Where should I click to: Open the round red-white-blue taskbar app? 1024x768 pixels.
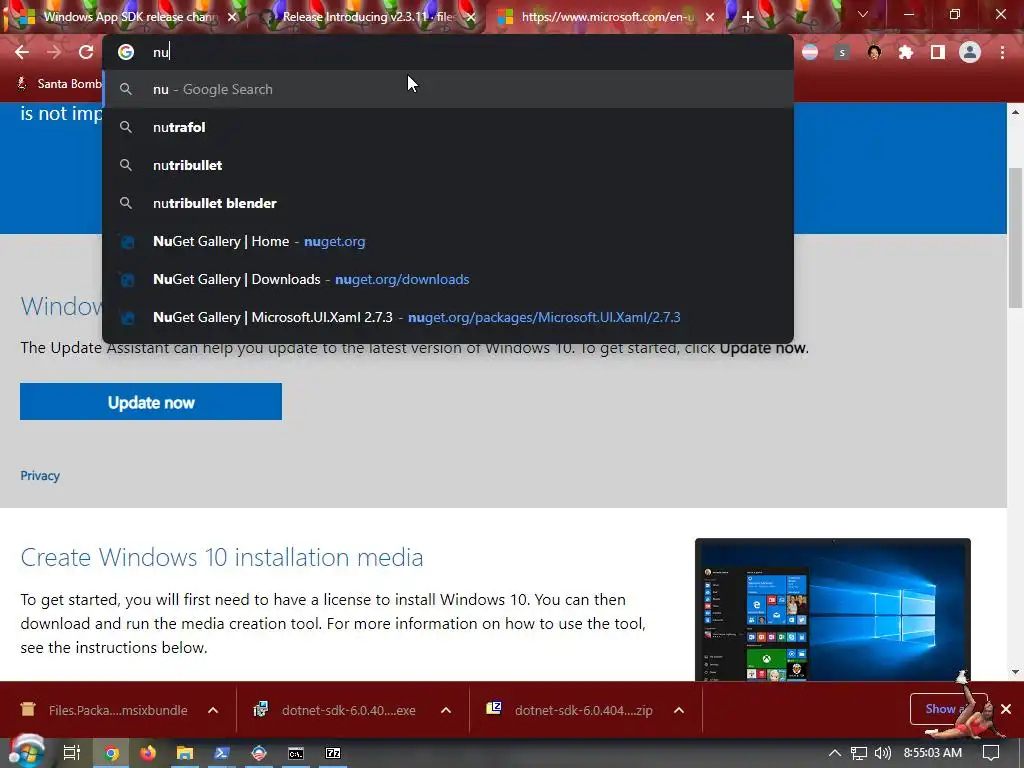[x=259, y=753]
